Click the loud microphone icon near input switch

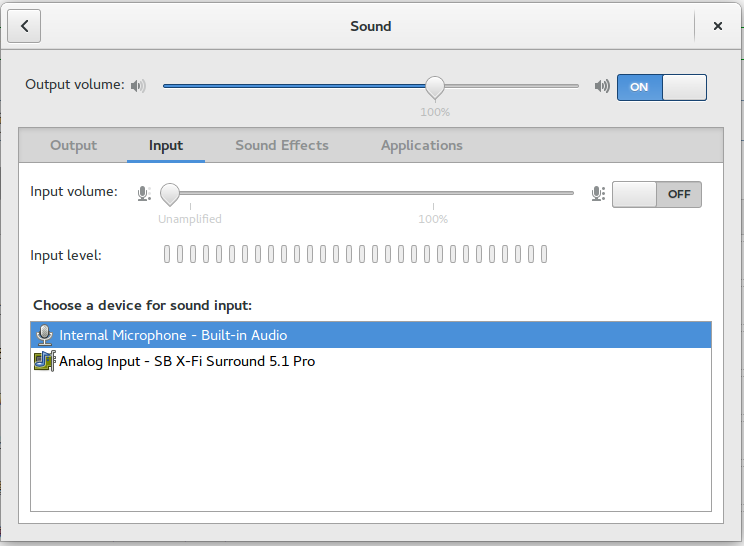pos(598,193)
